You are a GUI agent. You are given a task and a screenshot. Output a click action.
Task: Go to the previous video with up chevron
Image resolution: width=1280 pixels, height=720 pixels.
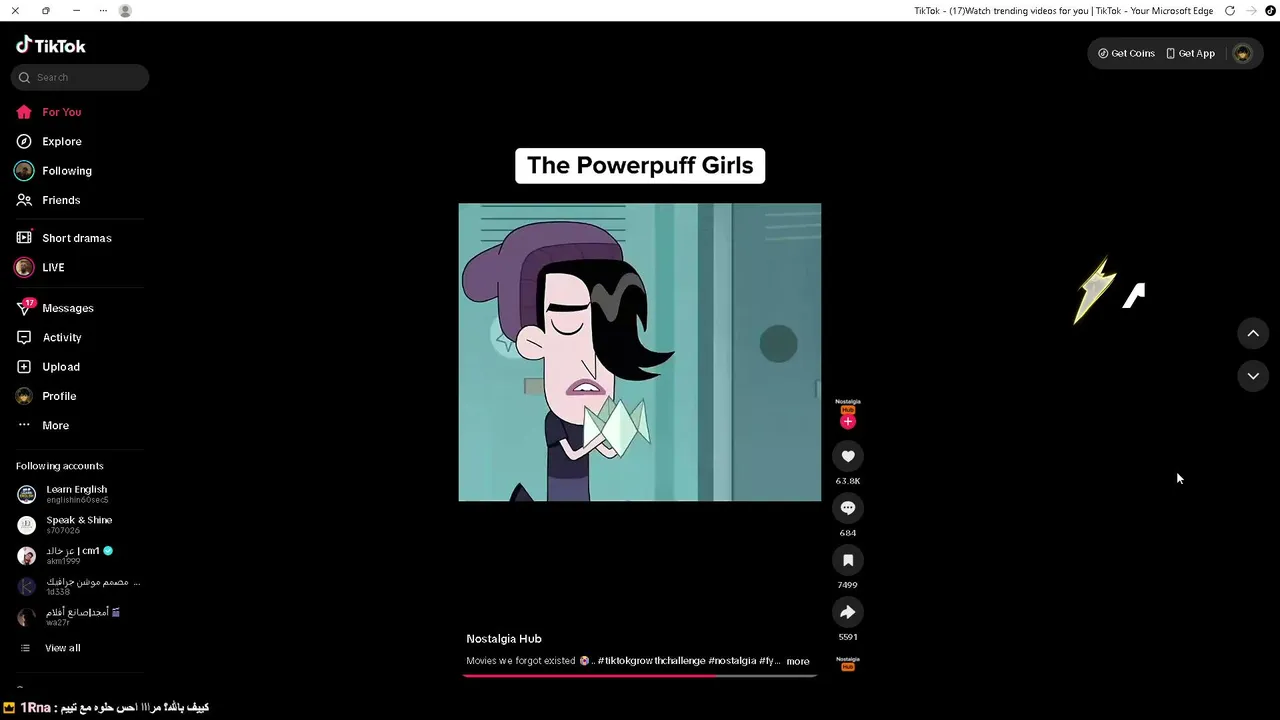(x=1253, y=333)
